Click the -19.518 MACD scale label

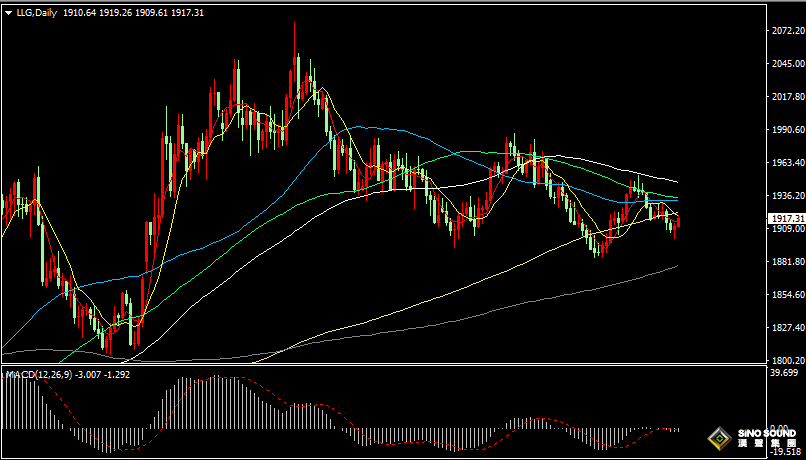click(x=788, y=451)
